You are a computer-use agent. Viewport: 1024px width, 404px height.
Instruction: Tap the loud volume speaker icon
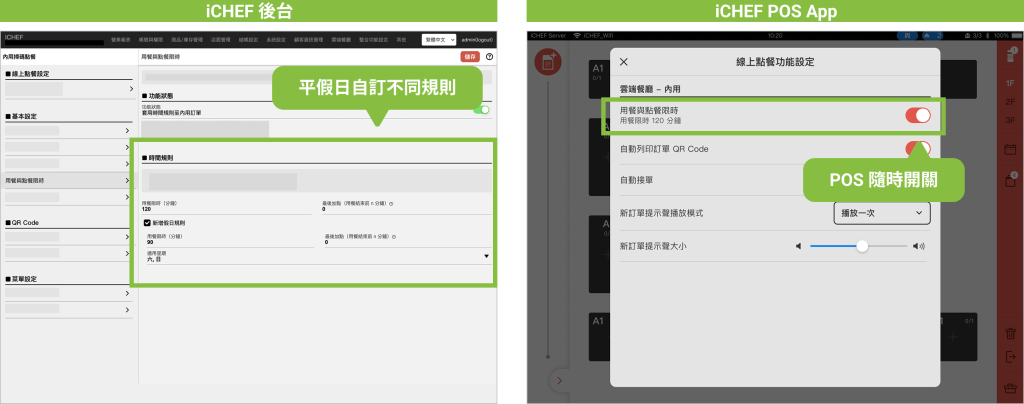tap(921, 246)
